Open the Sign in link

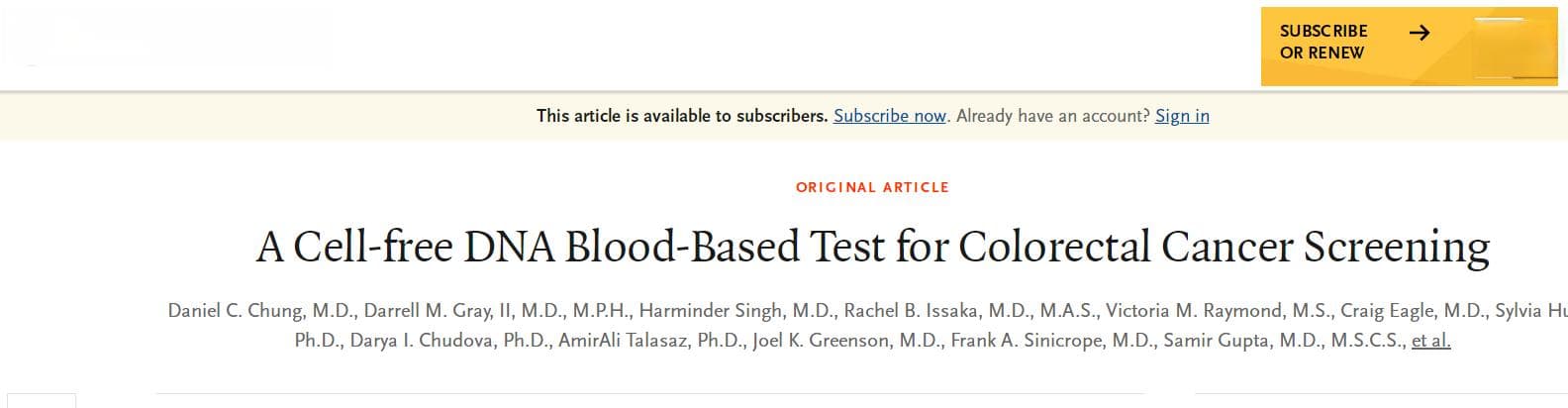pos(1182,116)
